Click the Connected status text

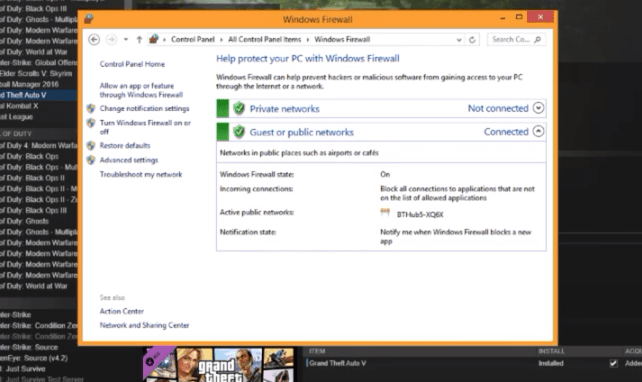pyautogui.click(x=506, y=132)
